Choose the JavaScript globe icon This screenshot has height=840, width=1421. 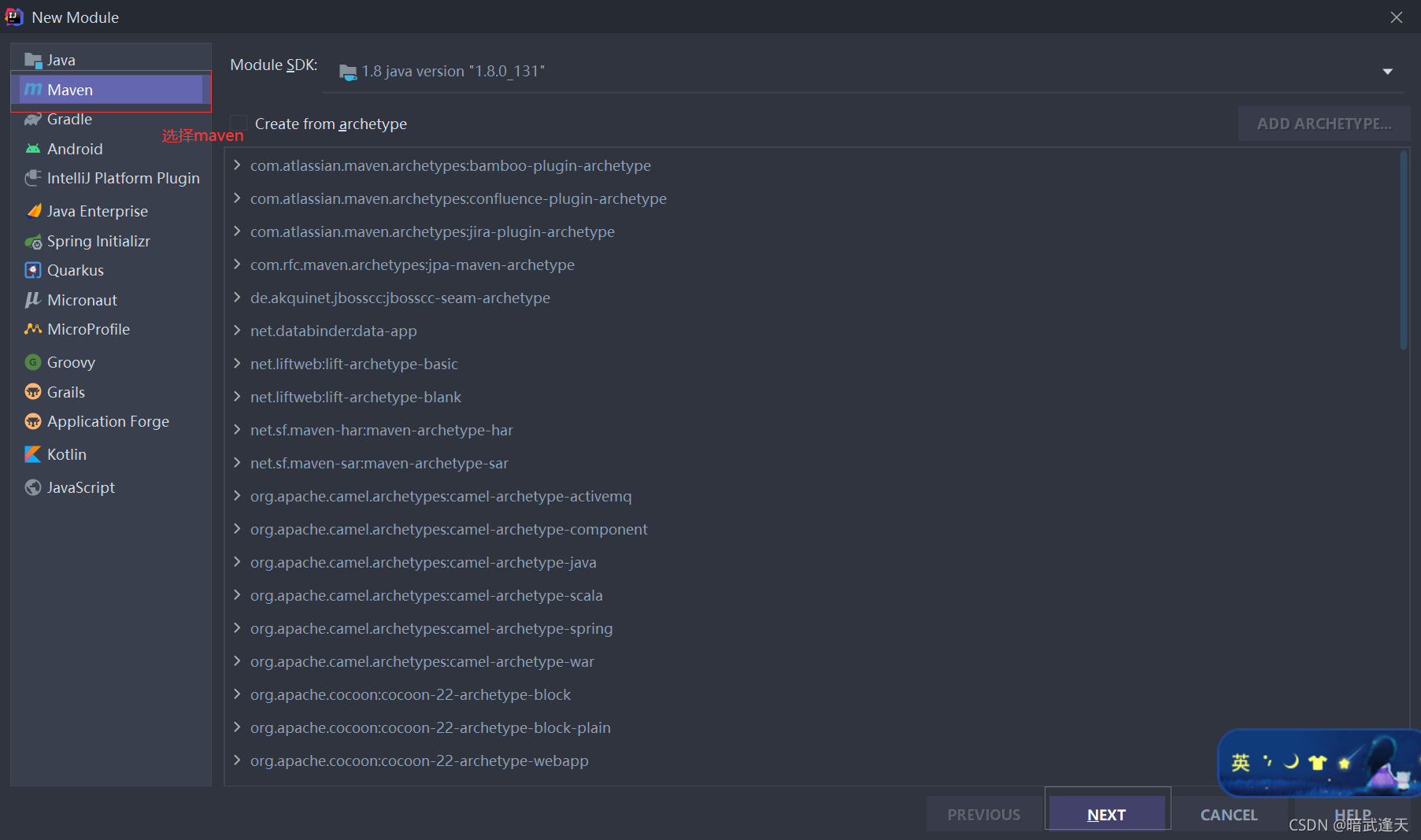coord(33,487)
